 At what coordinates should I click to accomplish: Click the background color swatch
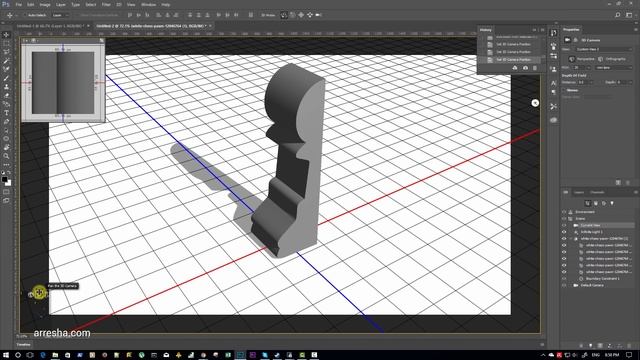tap(8, 183)
